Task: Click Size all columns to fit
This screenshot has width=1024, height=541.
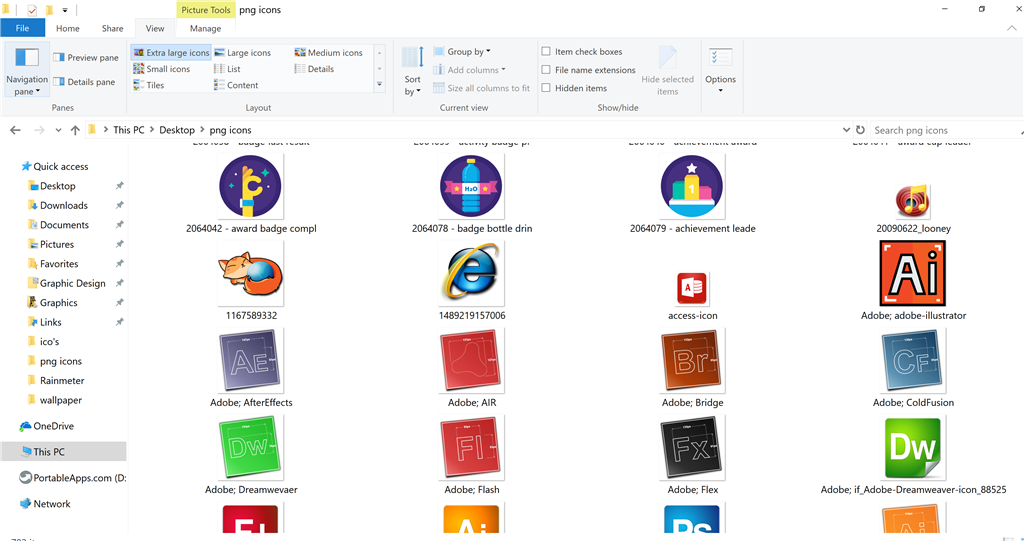Action: [481, 88]
